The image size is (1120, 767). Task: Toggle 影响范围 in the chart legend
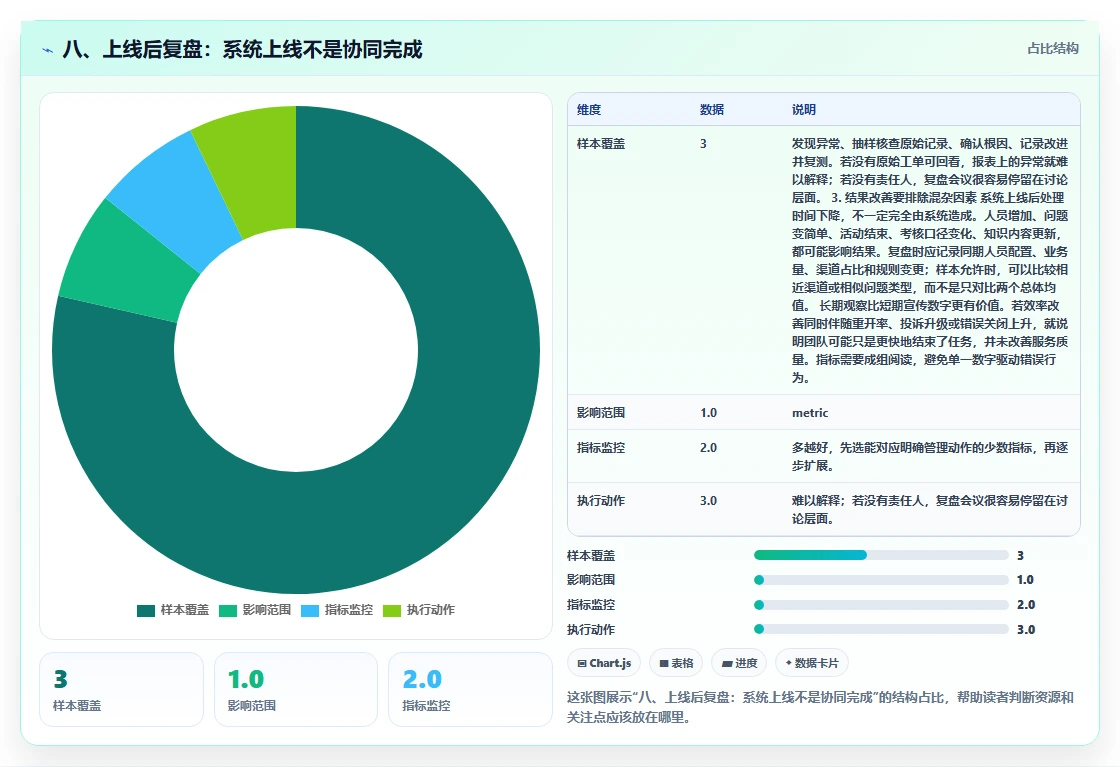pyautogui.click(x=255, y=610)
